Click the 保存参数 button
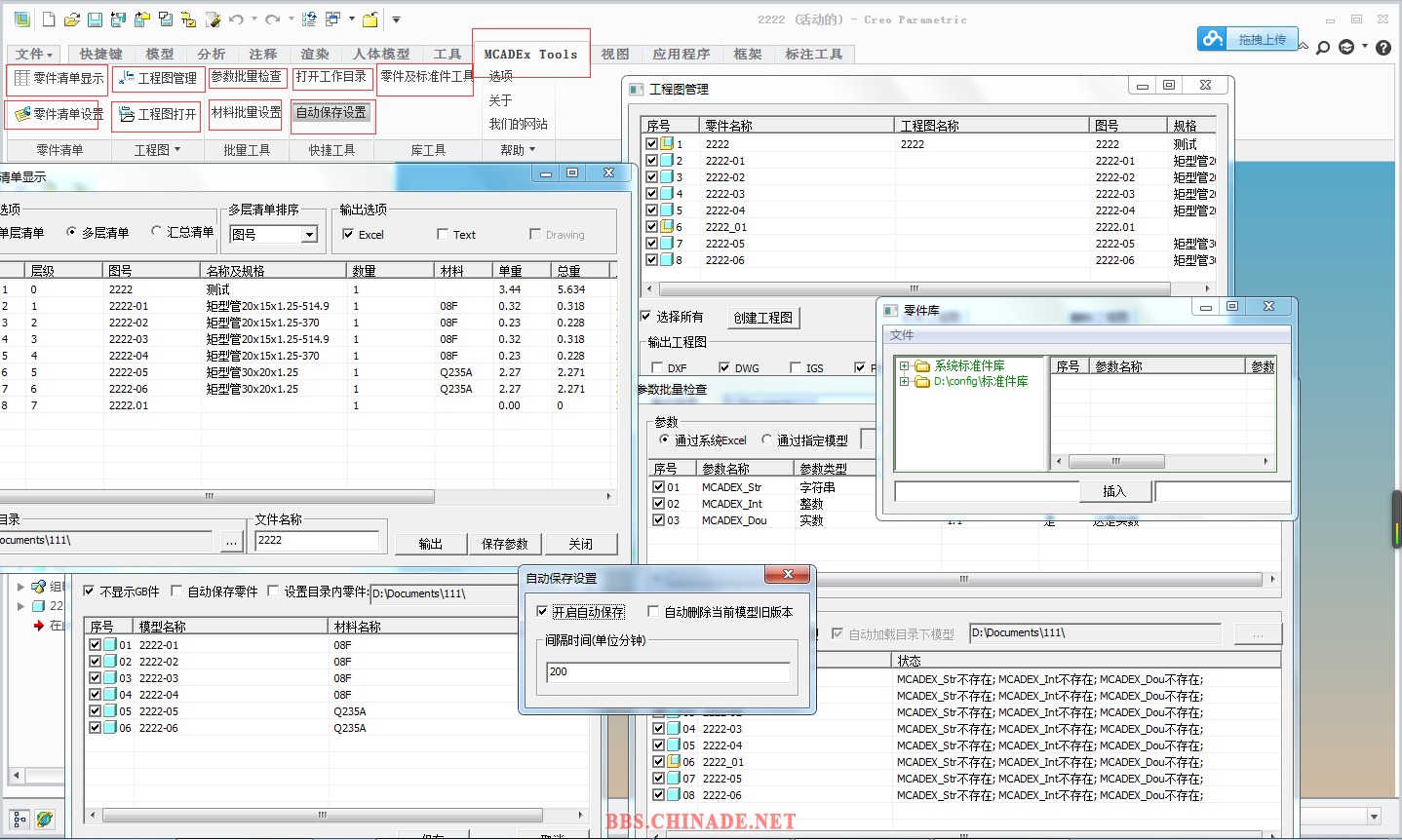Viewport: 1402px width, 840px height. [x=504, y=544]
